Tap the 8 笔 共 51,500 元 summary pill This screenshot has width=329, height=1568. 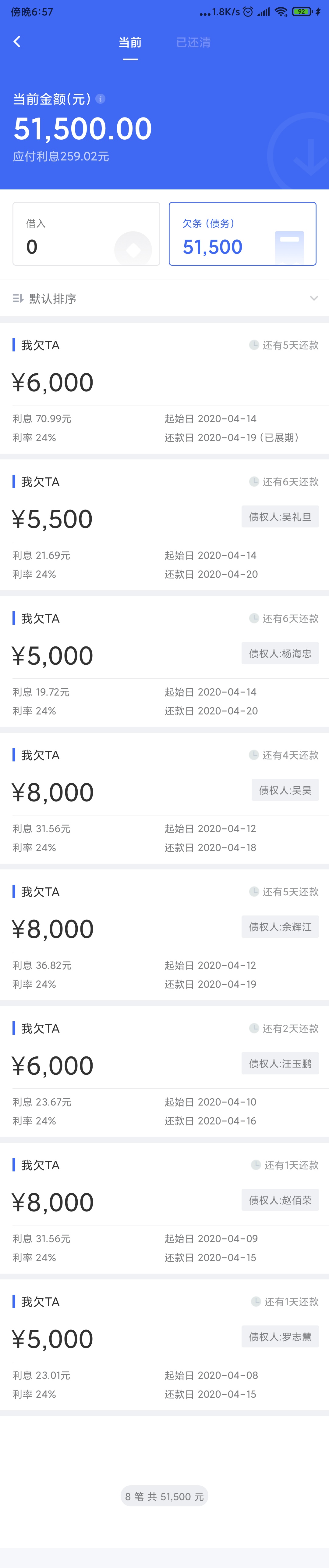pyautogui.click(x=164, y=1496)
